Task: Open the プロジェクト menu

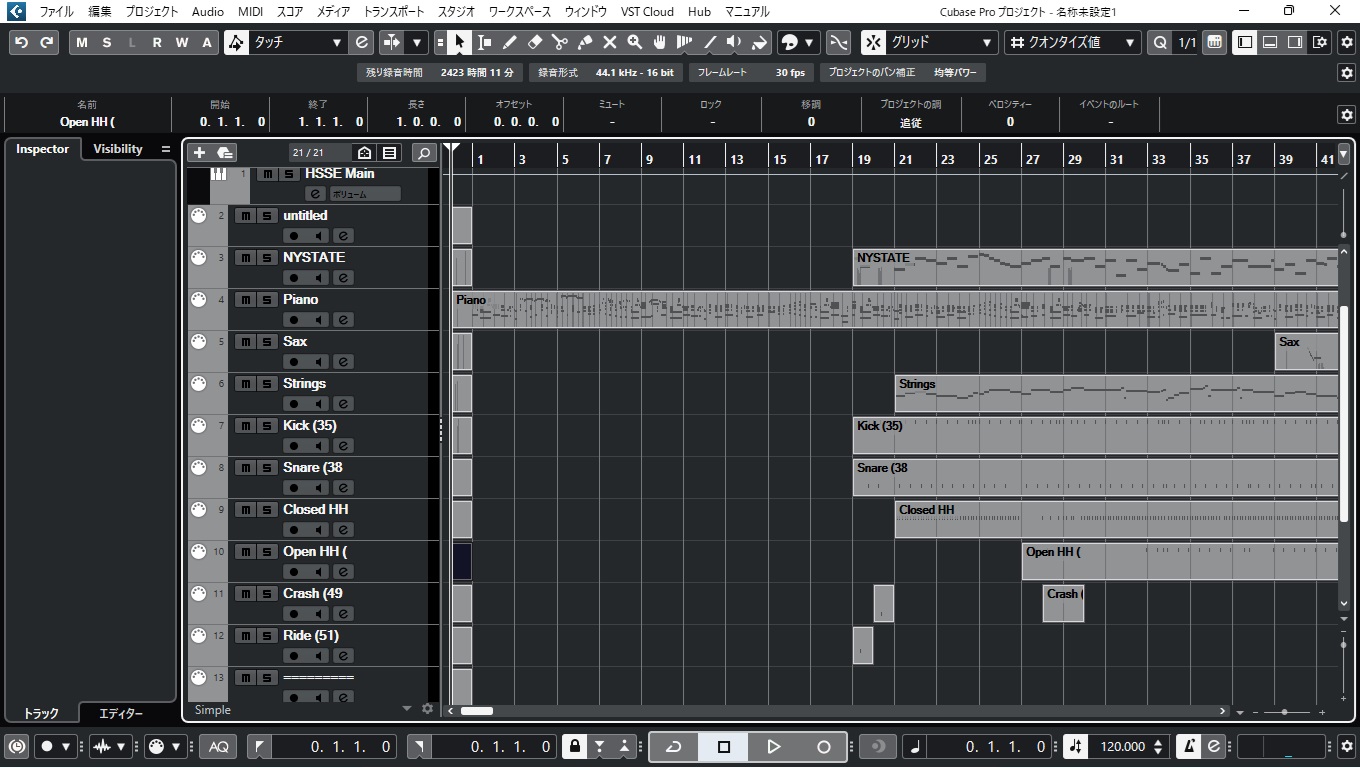Action: 152,12
